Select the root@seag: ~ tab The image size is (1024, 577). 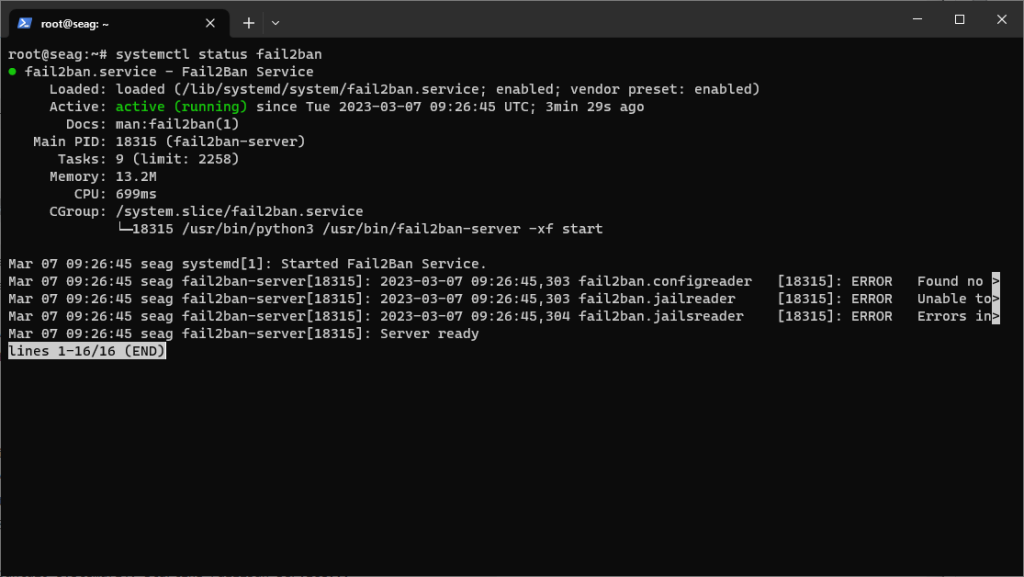pos(119,23)
